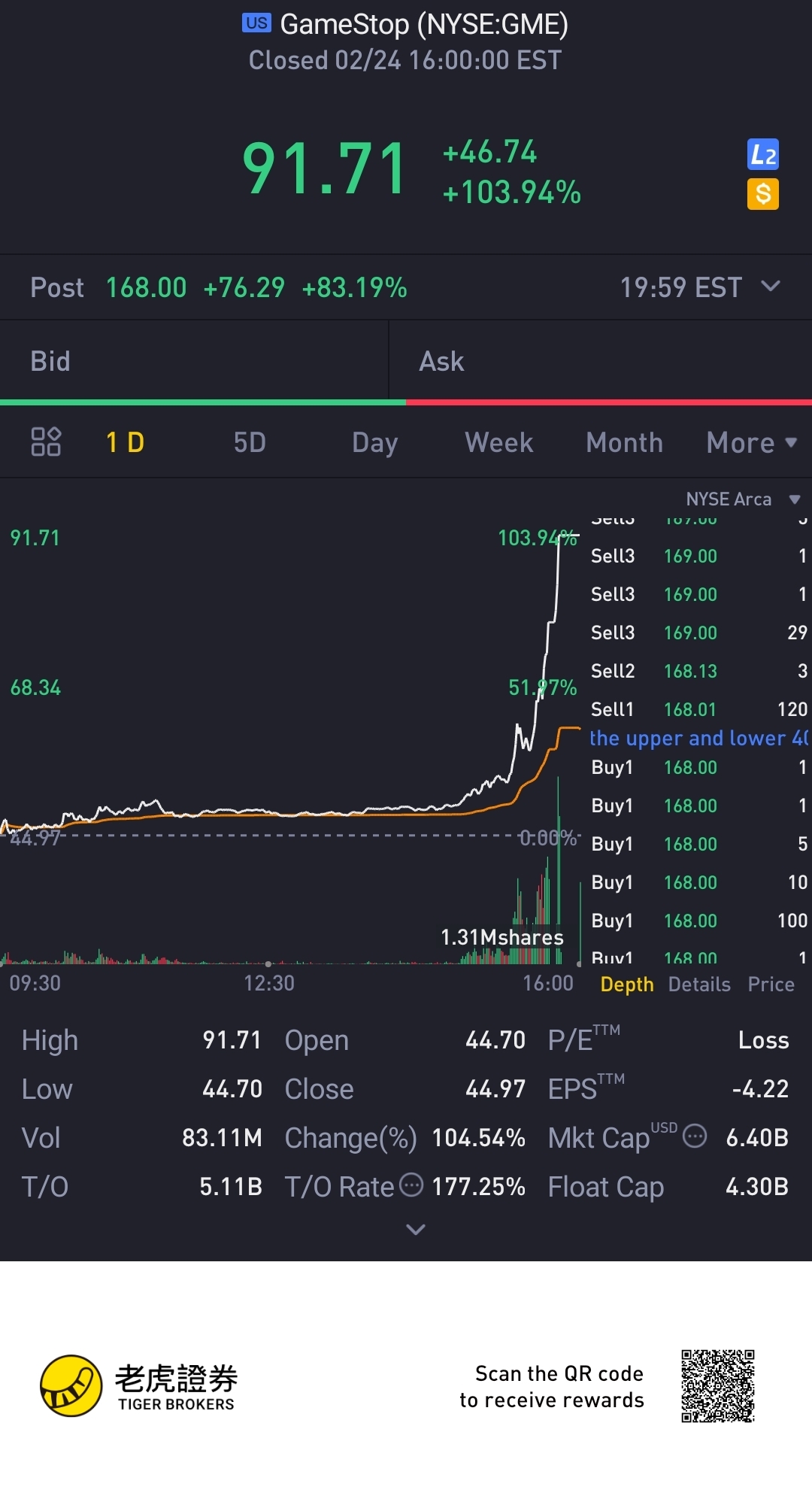Viewport: 812px width, 1511px height.
Task: Tap the Mkt Cap info circle icon
Action: point(695,1136)
